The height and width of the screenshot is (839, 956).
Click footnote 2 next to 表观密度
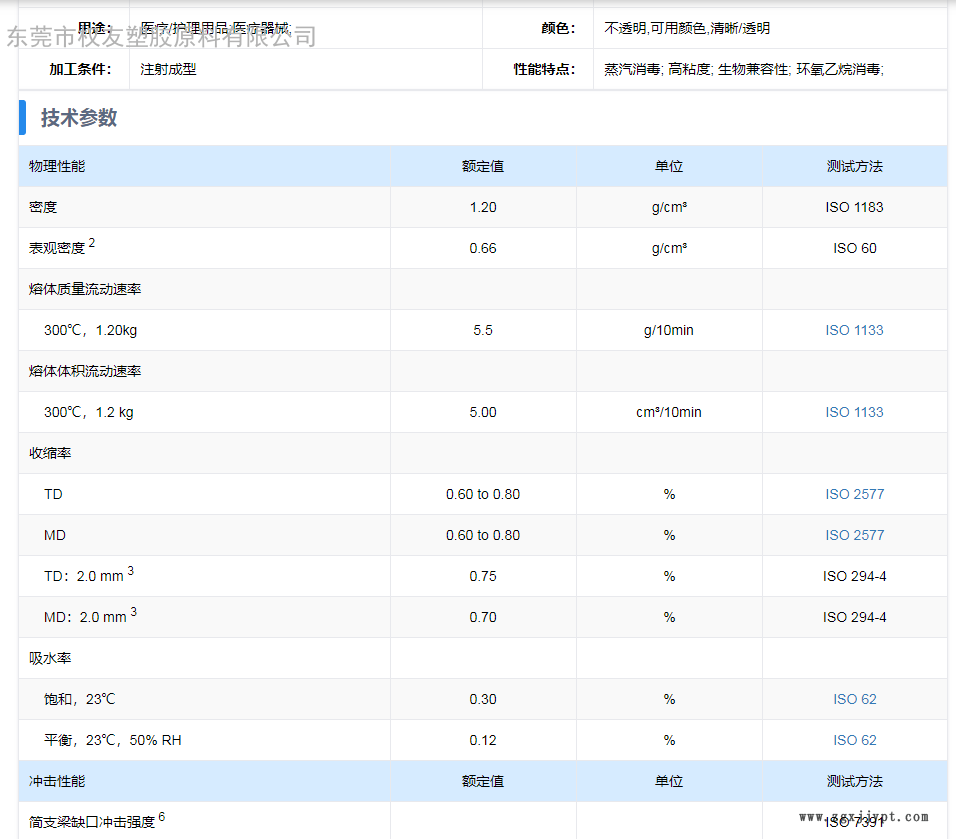pos(92,243)
